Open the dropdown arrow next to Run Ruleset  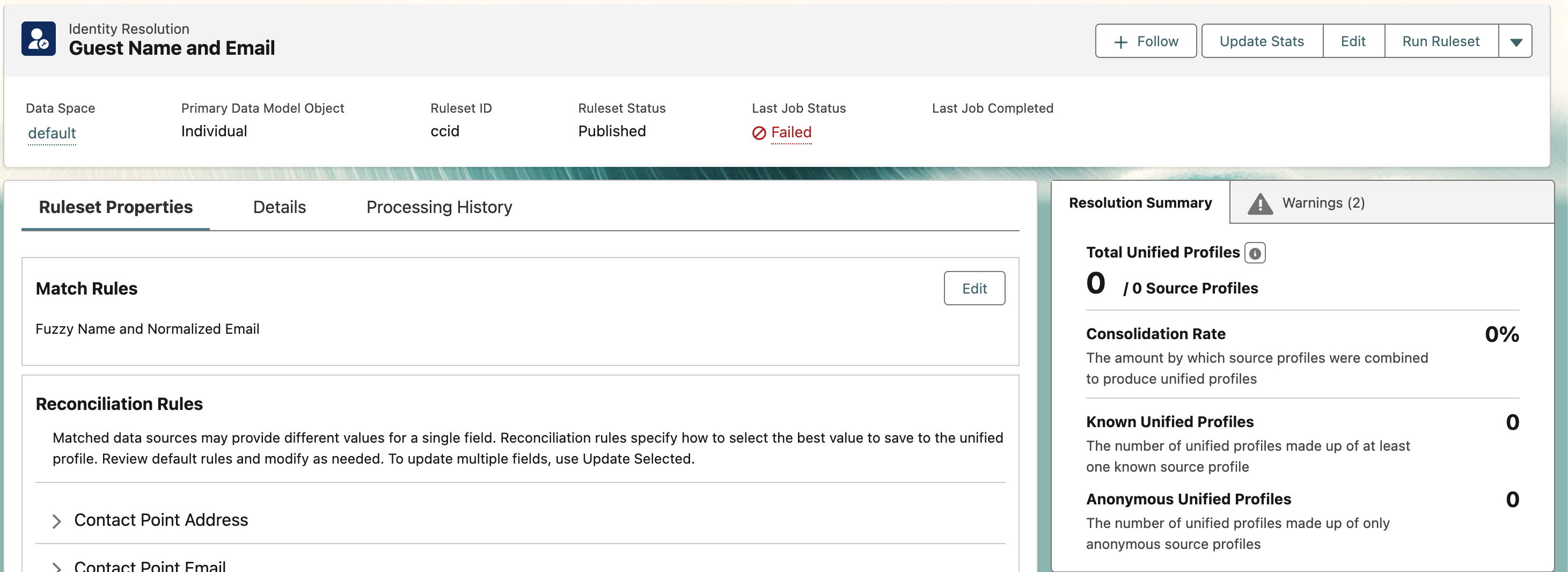pyautogui.click(x=1515, y=41)
